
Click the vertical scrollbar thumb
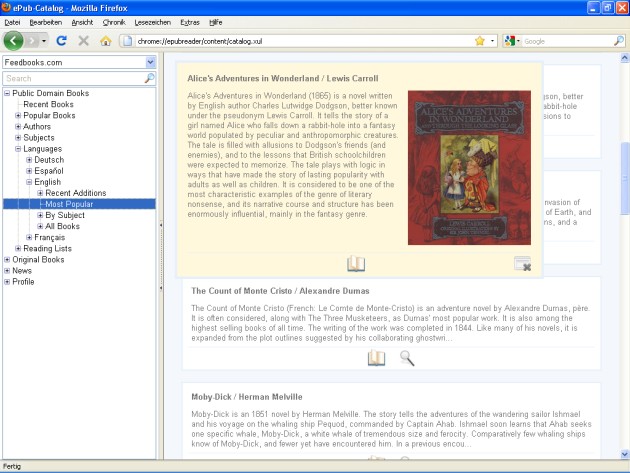point(625,178)
